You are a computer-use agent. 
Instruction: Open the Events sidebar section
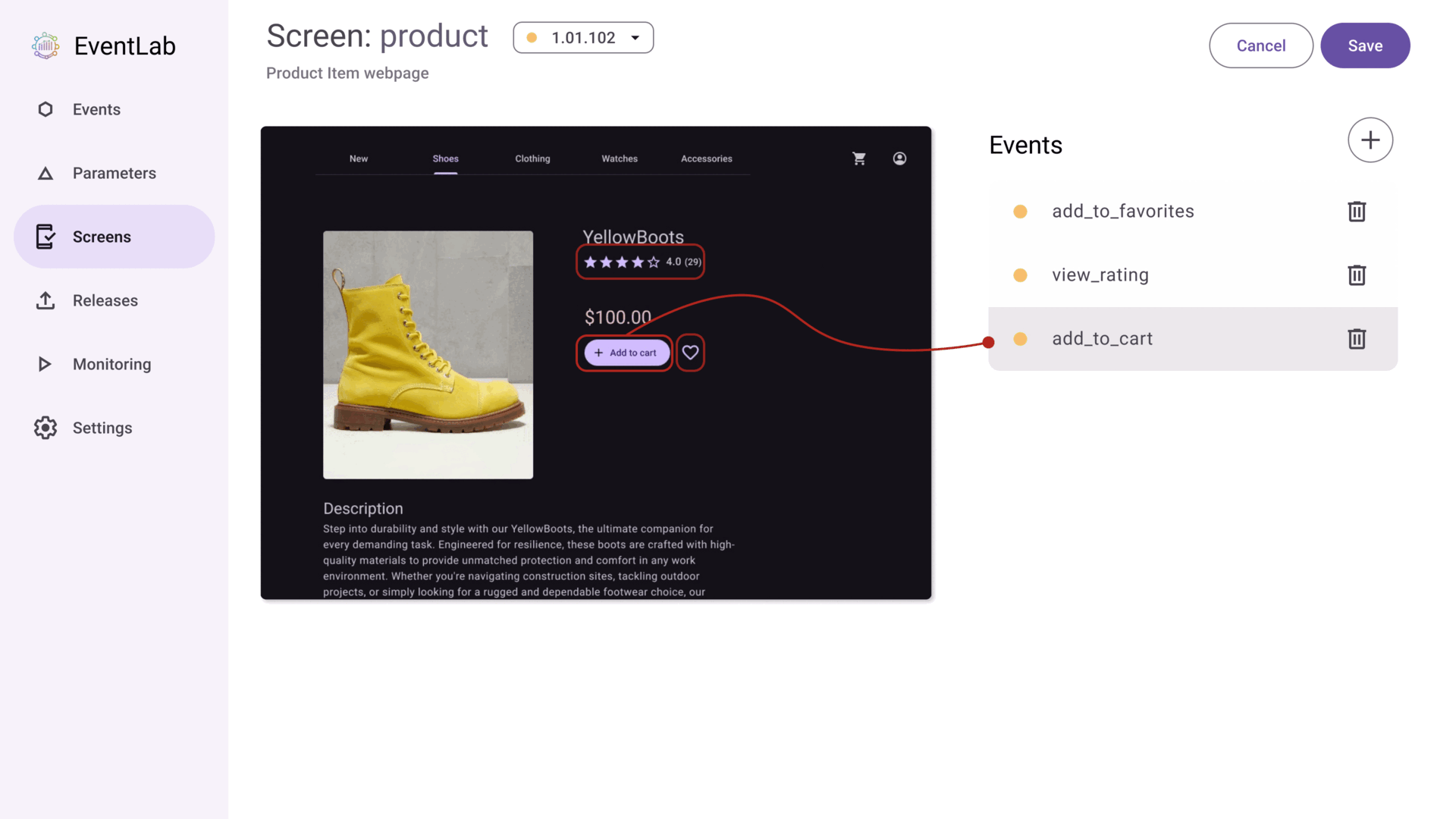click(x=114, y=109)
